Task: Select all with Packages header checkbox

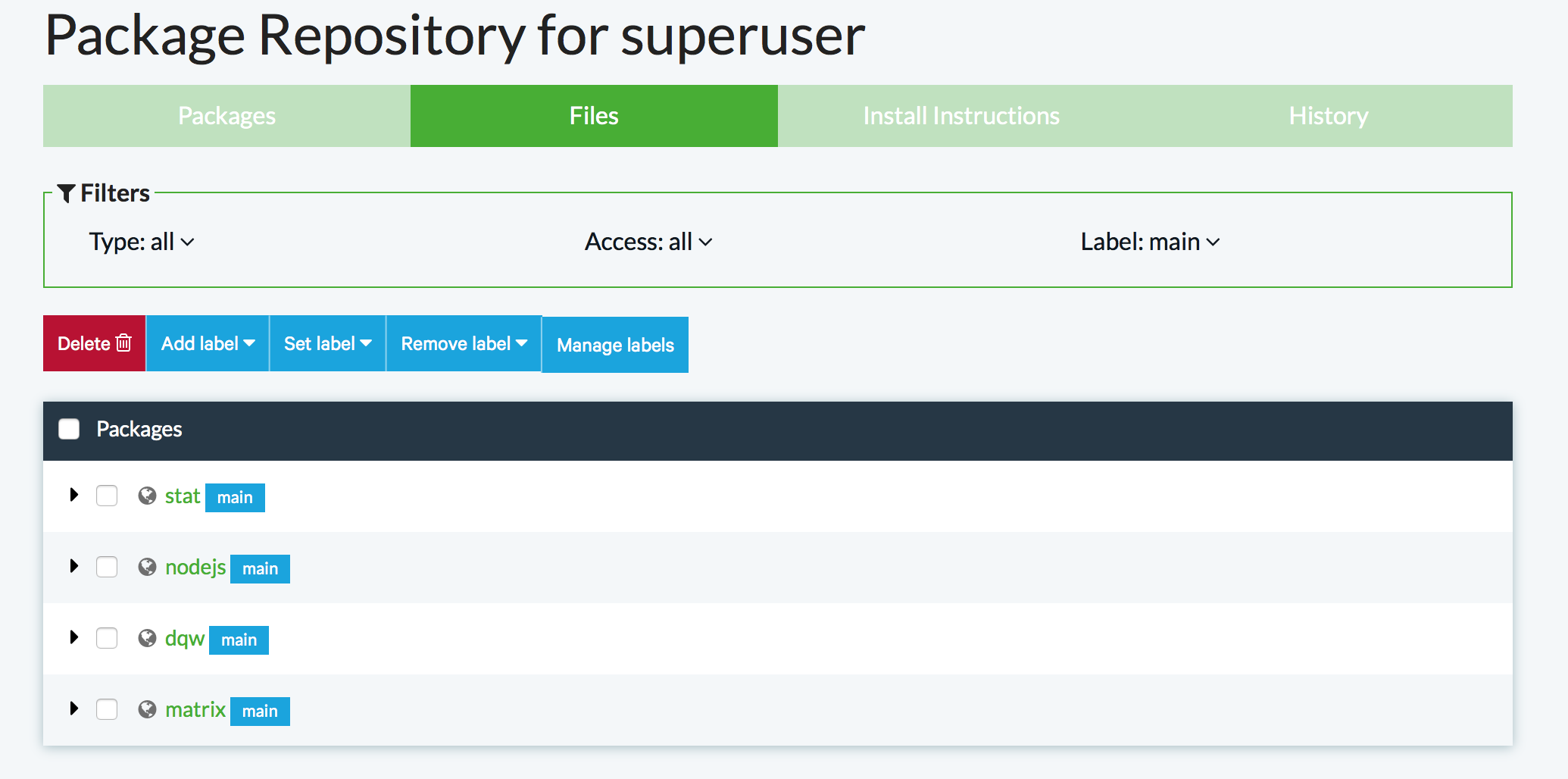Action: coord(69,429)
